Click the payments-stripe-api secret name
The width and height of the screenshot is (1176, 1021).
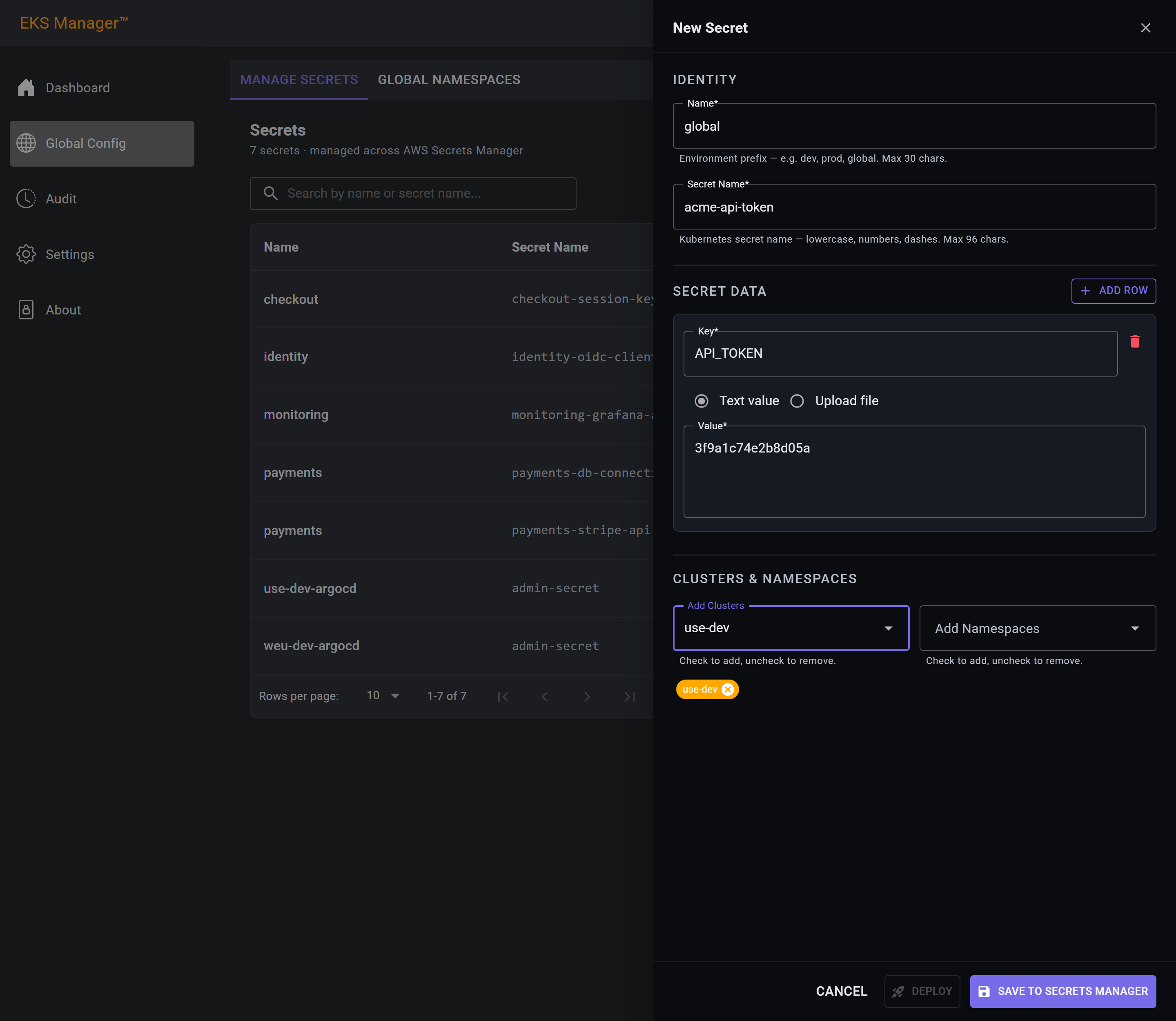[581, 531]
